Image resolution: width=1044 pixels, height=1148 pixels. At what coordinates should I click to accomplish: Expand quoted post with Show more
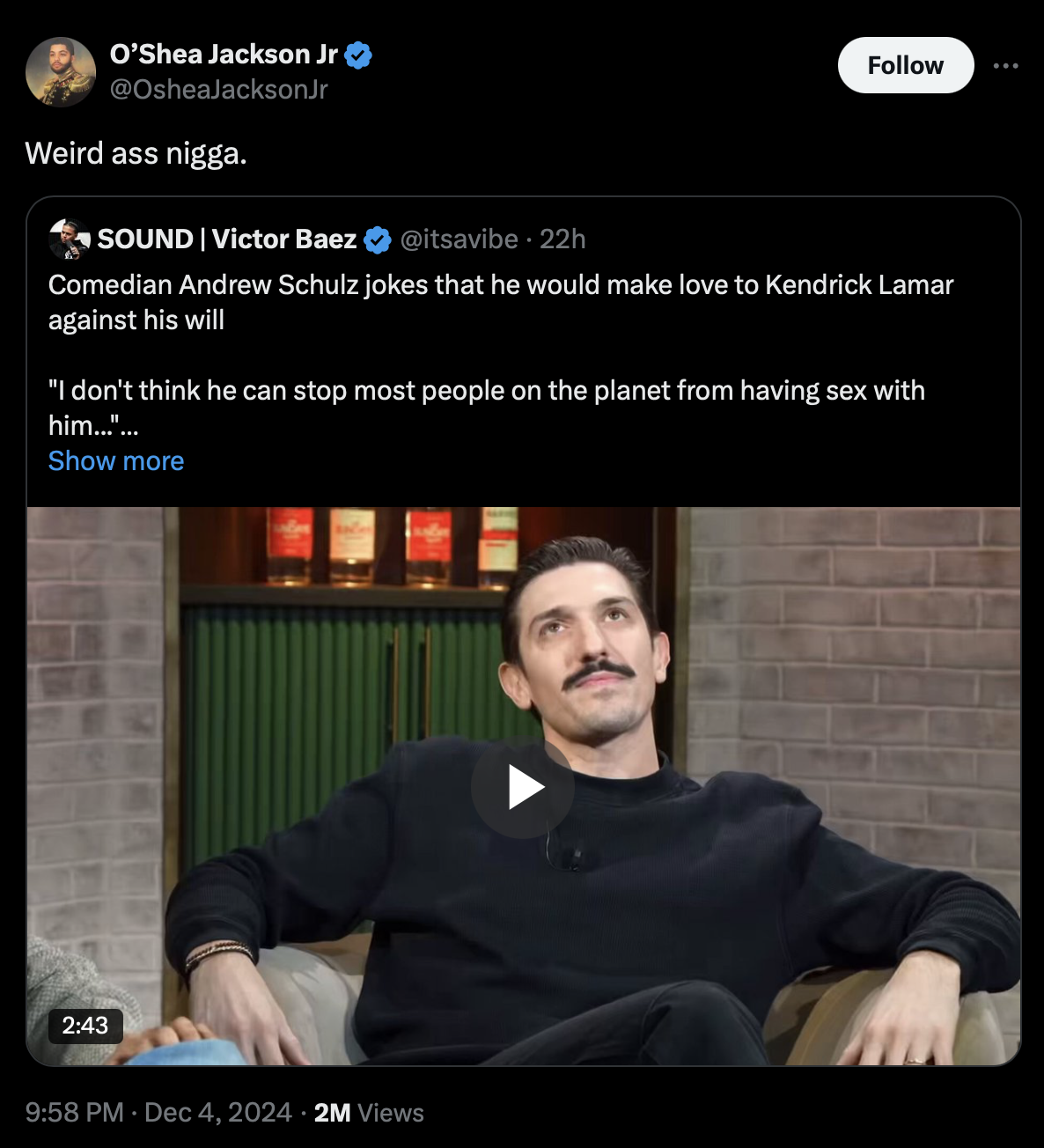tap(116, 461)
